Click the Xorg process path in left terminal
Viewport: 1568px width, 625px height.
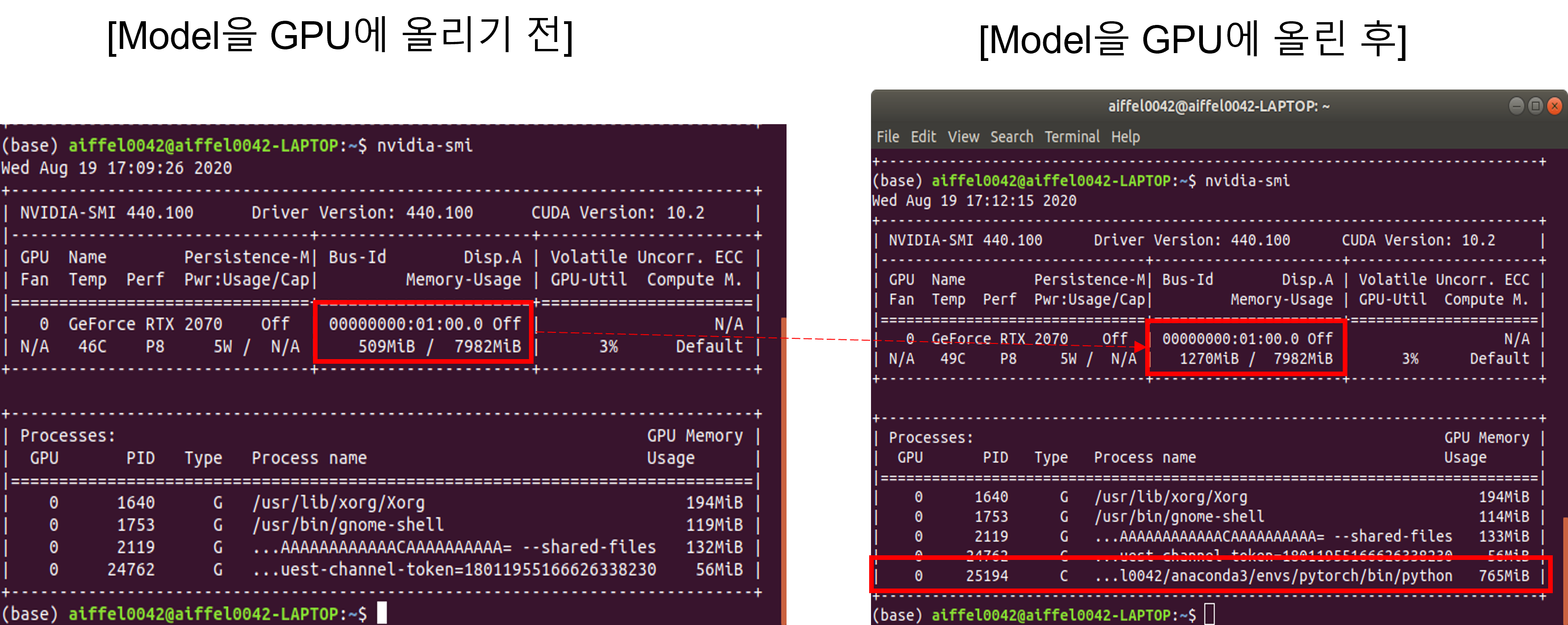(338, 503)
